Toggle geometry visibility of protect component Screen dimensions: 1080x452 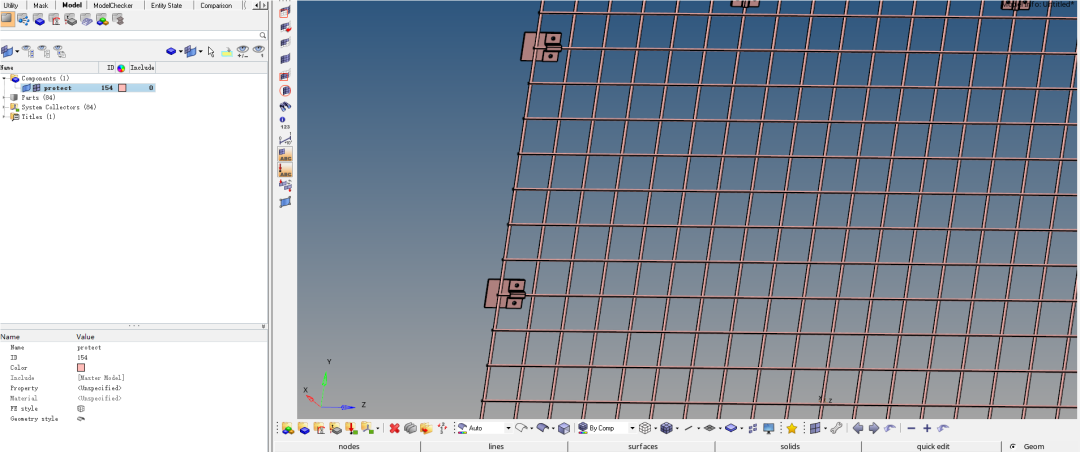click(26, 88)
